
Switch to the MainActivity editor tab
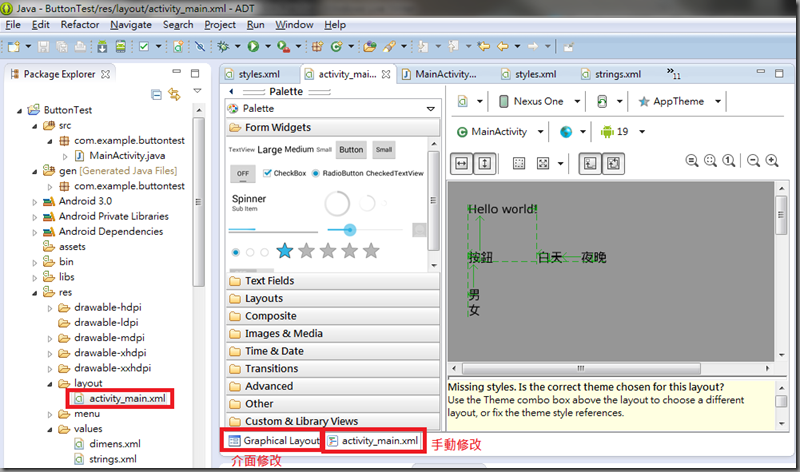click(440, 74)
